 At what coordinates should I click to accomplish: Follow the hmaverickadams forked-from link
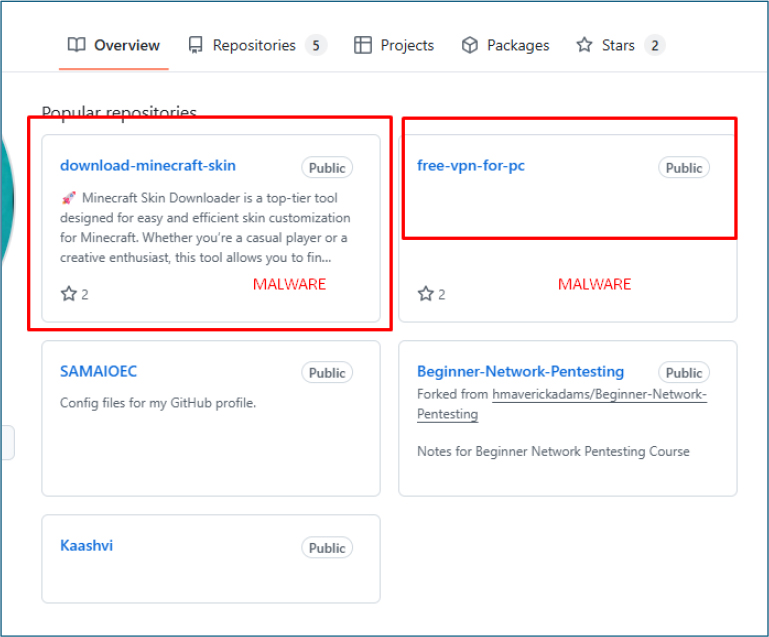(598, 395)
